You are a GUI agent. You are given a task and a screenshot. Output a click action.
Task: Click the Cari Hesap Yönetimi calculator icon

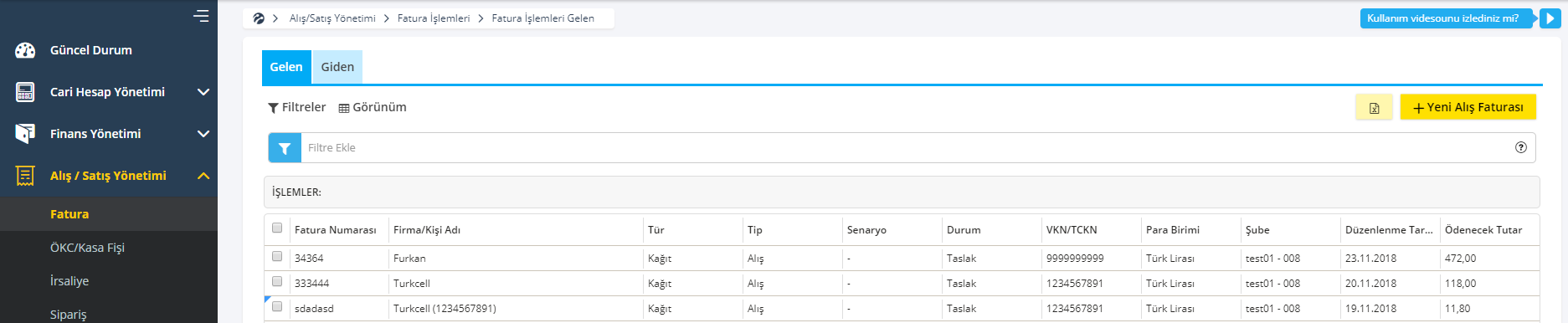pyautogui.click(x=25, y=92)
